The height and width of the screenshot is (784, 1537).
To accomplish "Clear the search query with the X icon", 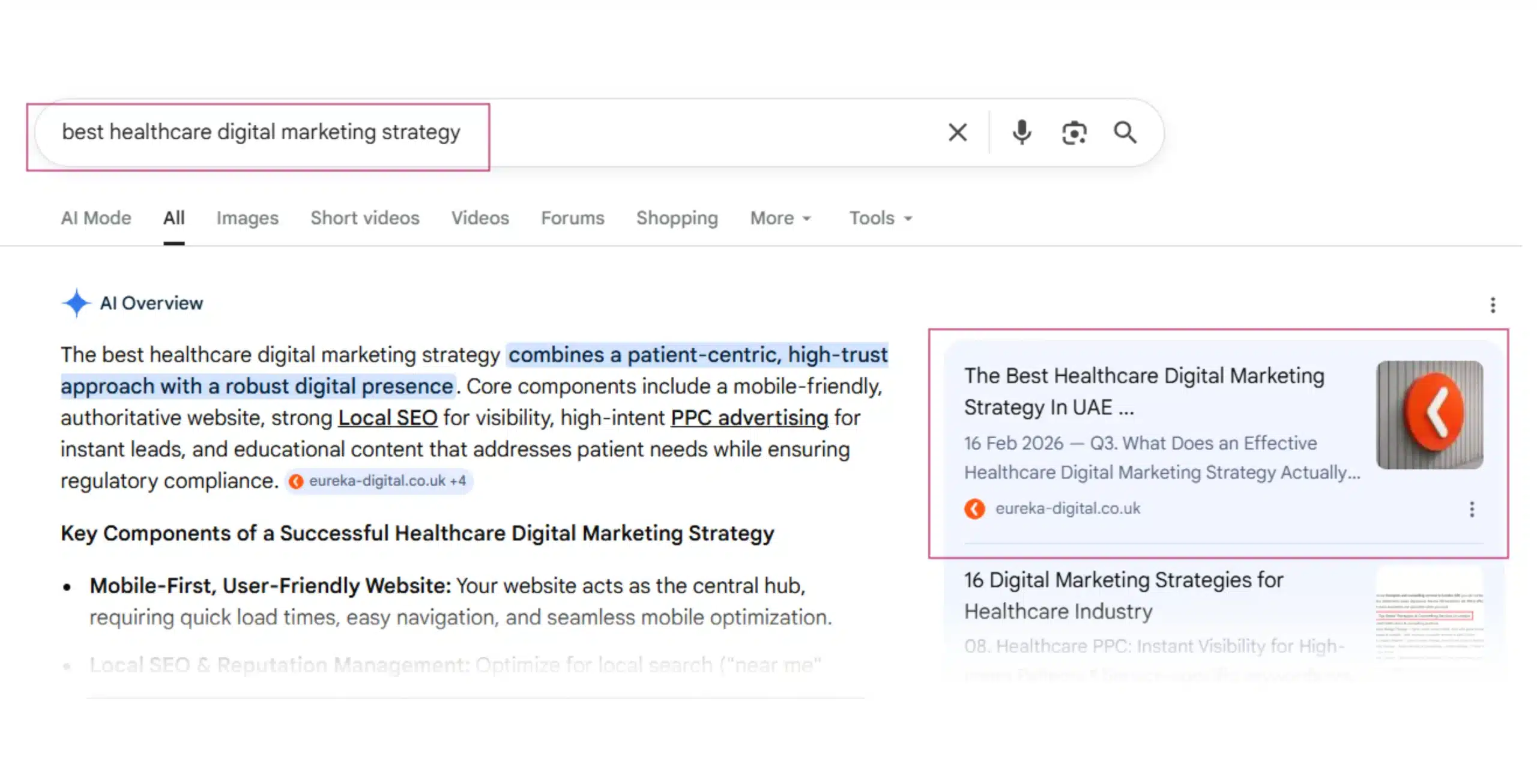I will pyautogui.click(x=958, y=132).
